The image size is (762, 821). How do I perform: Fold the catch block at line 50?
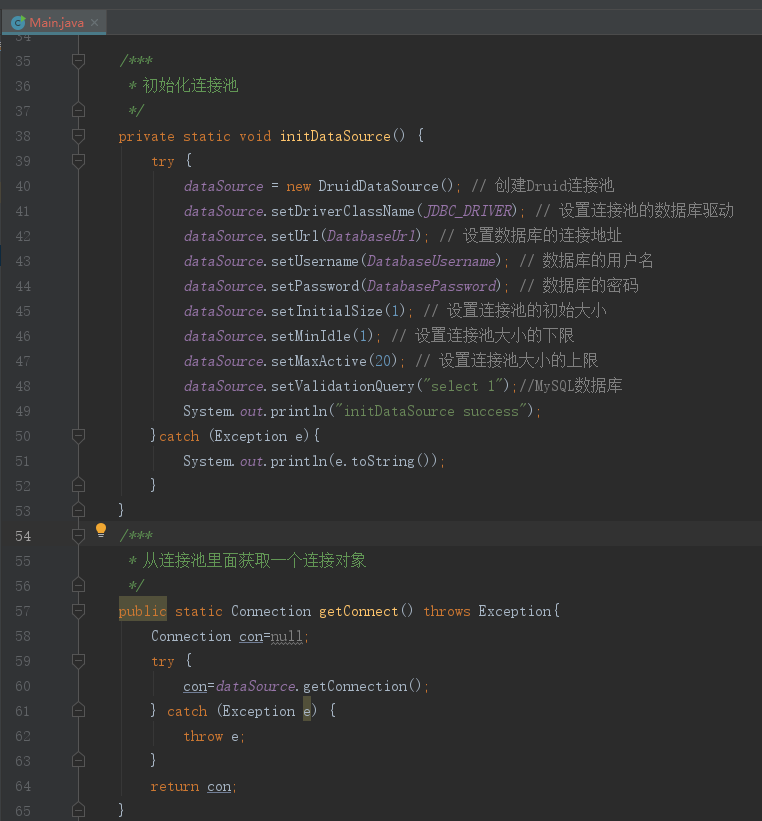(x=78, y=436)
